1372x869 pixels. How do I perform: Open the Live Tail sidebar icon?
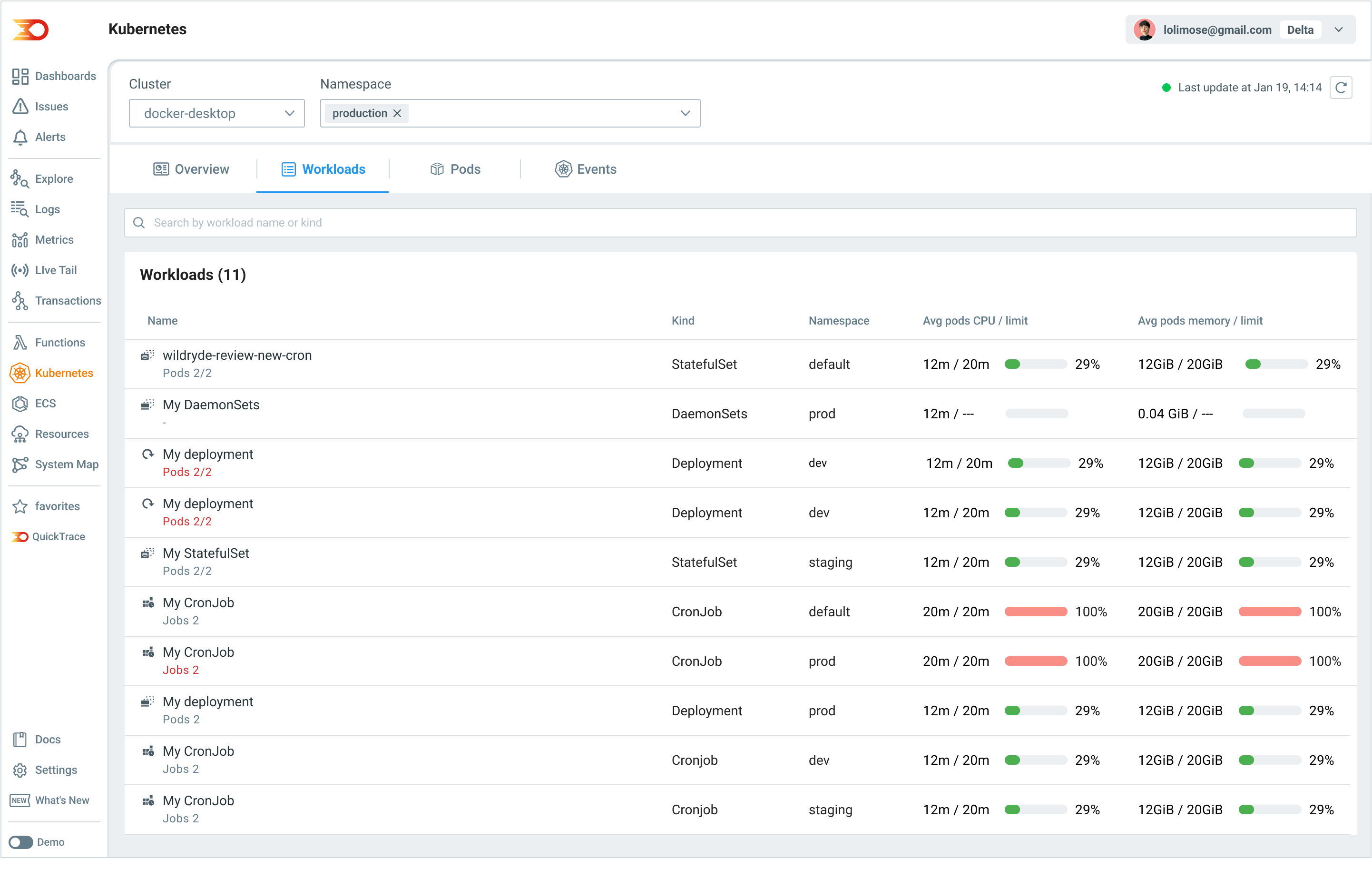[x=20, y=270]
